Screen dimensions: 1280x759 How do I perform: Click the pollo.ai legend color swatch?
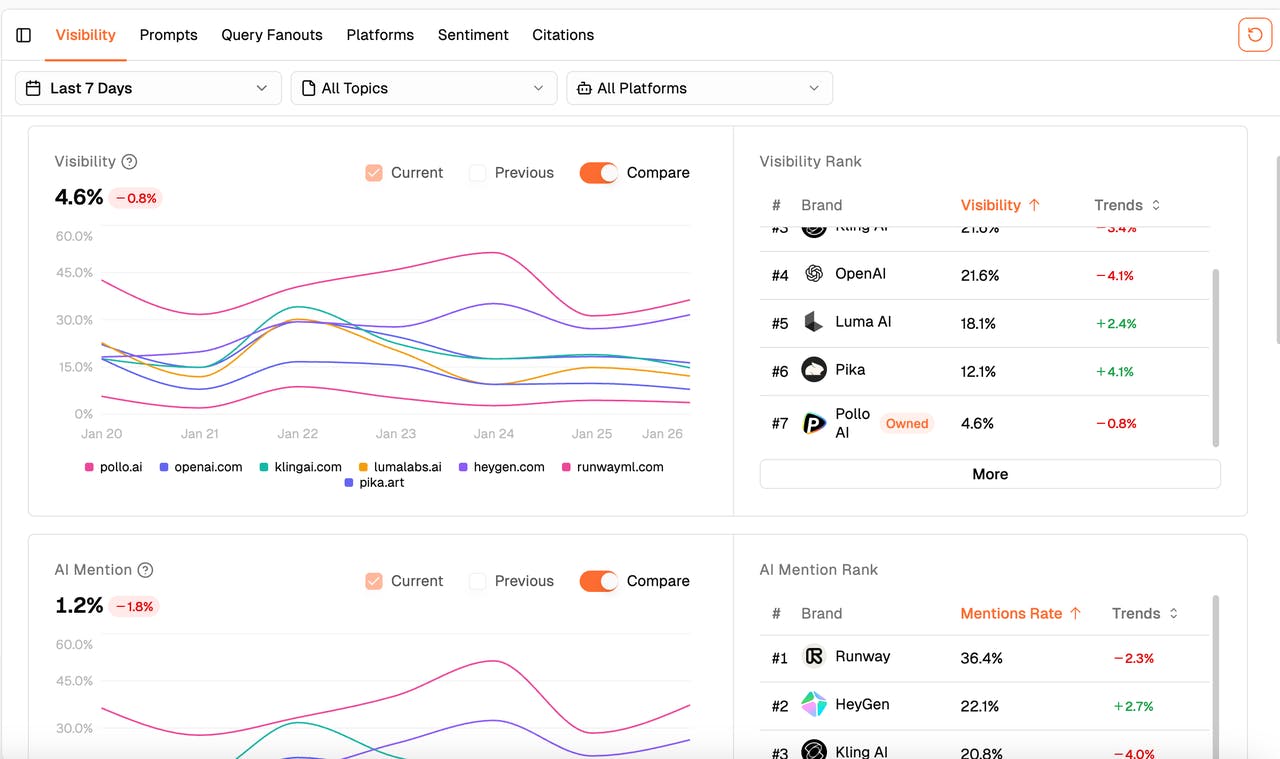89,467
